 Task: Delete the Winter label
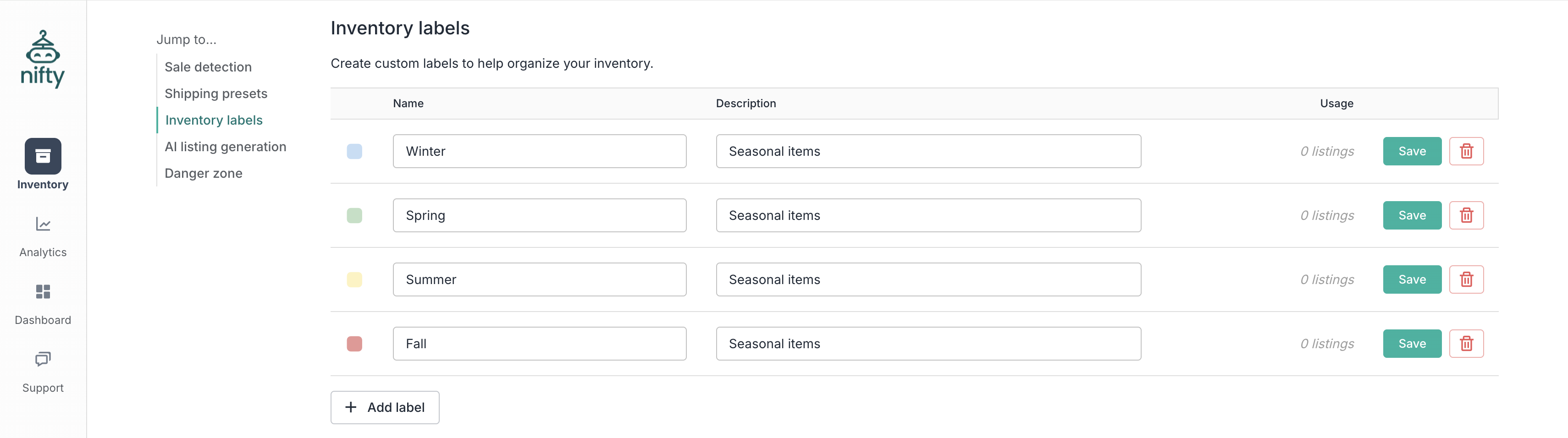[x=1466, y=152]
